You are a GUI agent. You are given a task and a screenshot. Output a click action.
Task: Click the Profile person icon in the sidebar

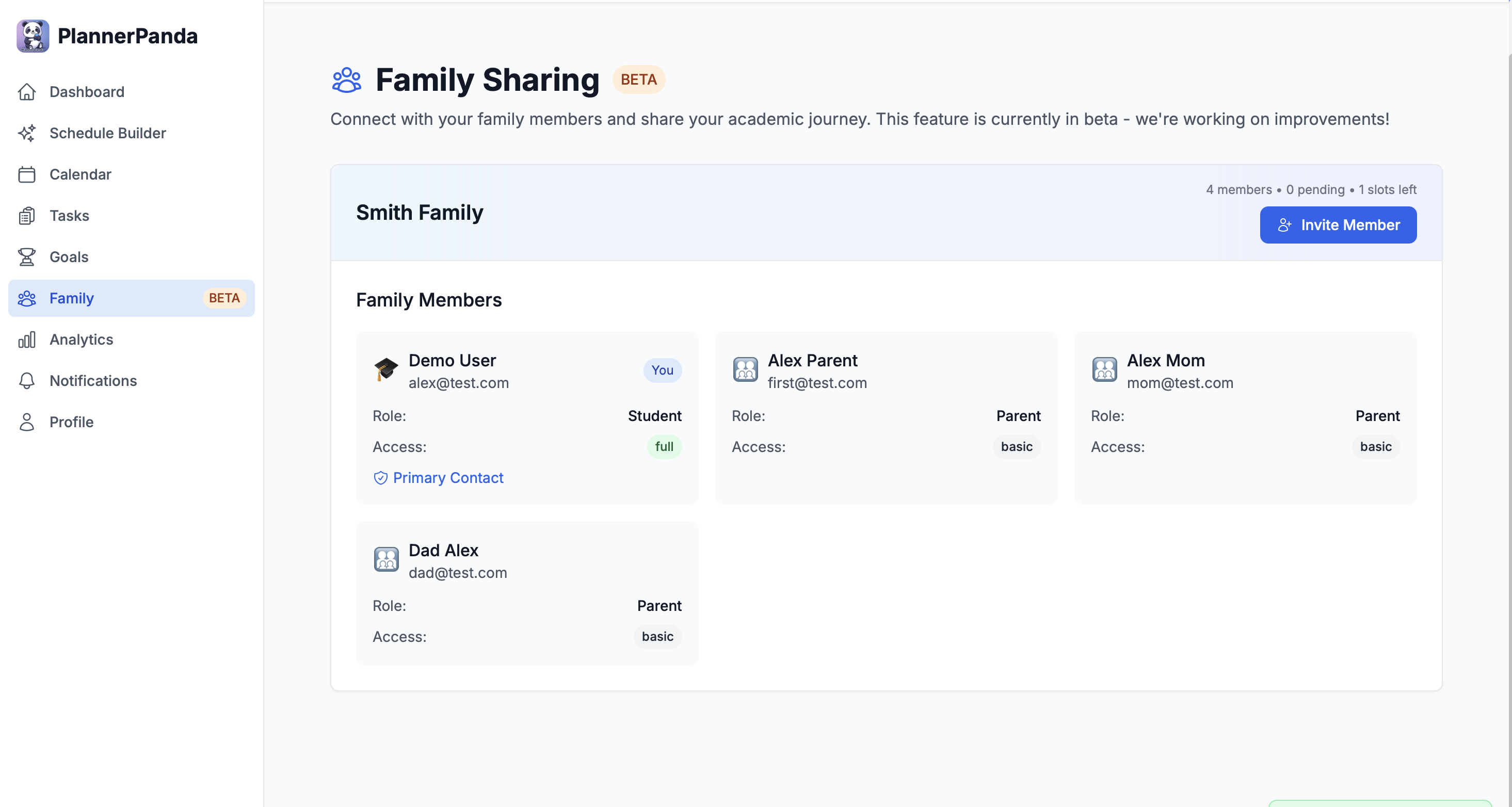(x=27, y=422)
